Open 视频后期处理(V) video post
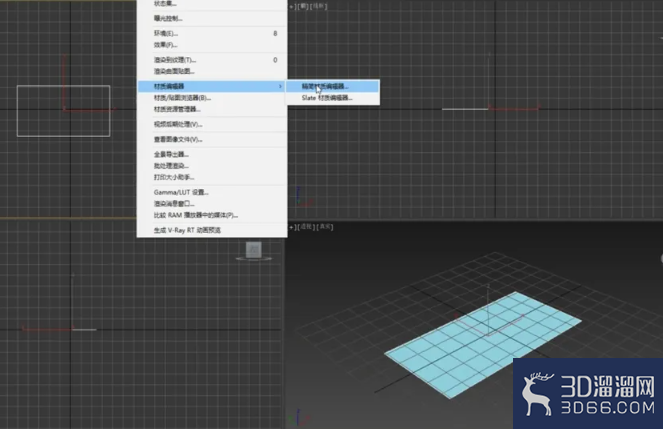The width and height of the screenshot is (663, 429). tap(212, 124)
